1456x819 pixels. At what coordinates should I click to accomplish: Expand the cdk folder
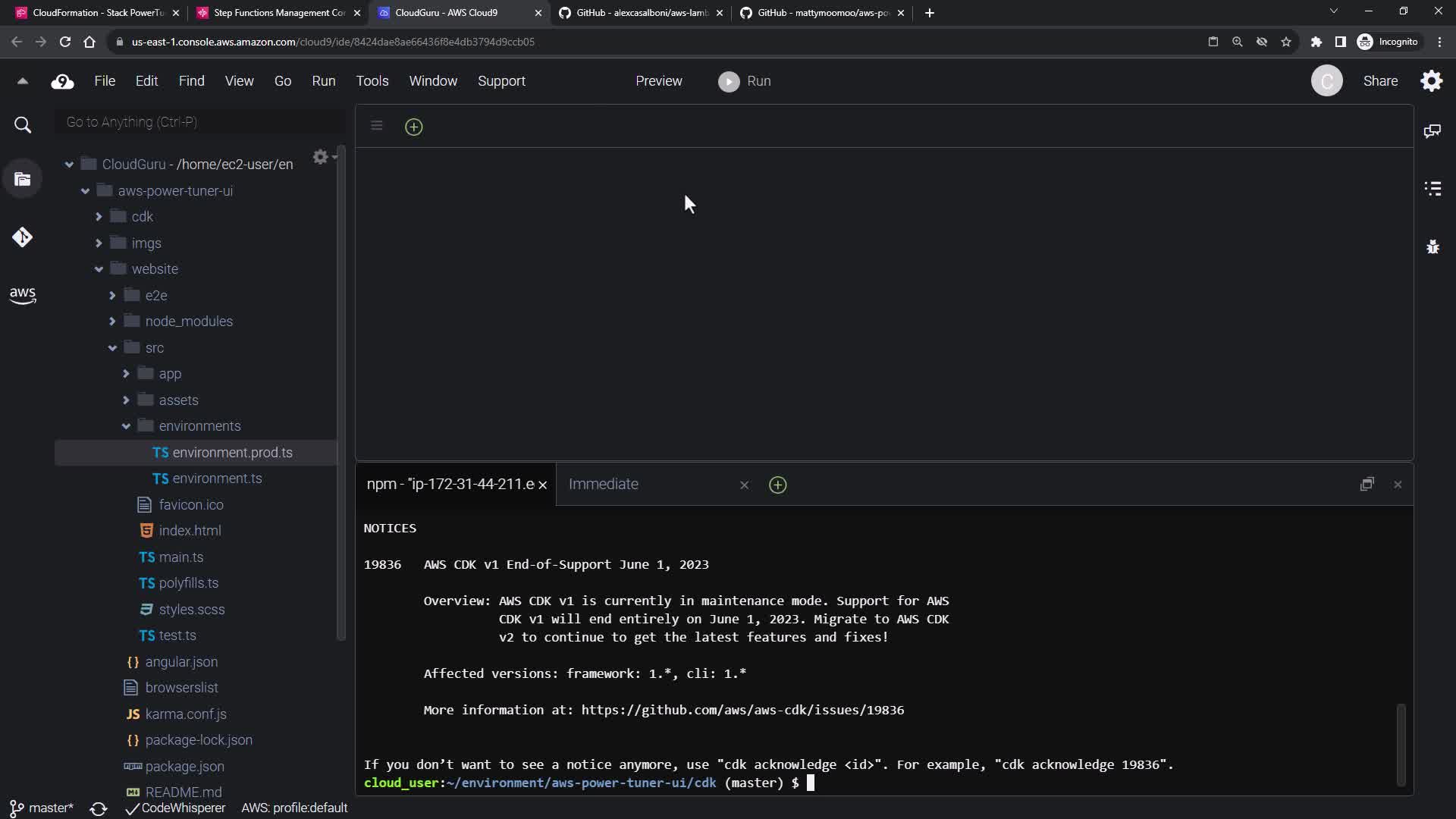click(x=99, y=217)
